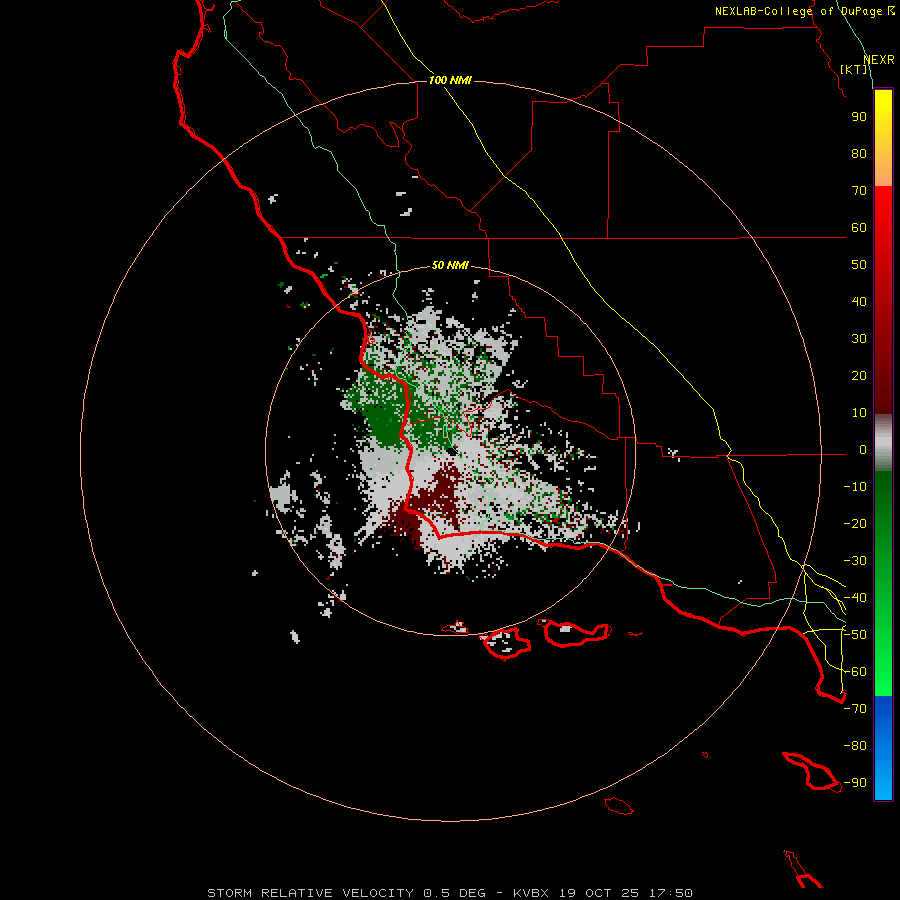The height and width of the screenshot is (900, 900).
Task: Click the "KVBX" station identifier
Action: (532, 893)
